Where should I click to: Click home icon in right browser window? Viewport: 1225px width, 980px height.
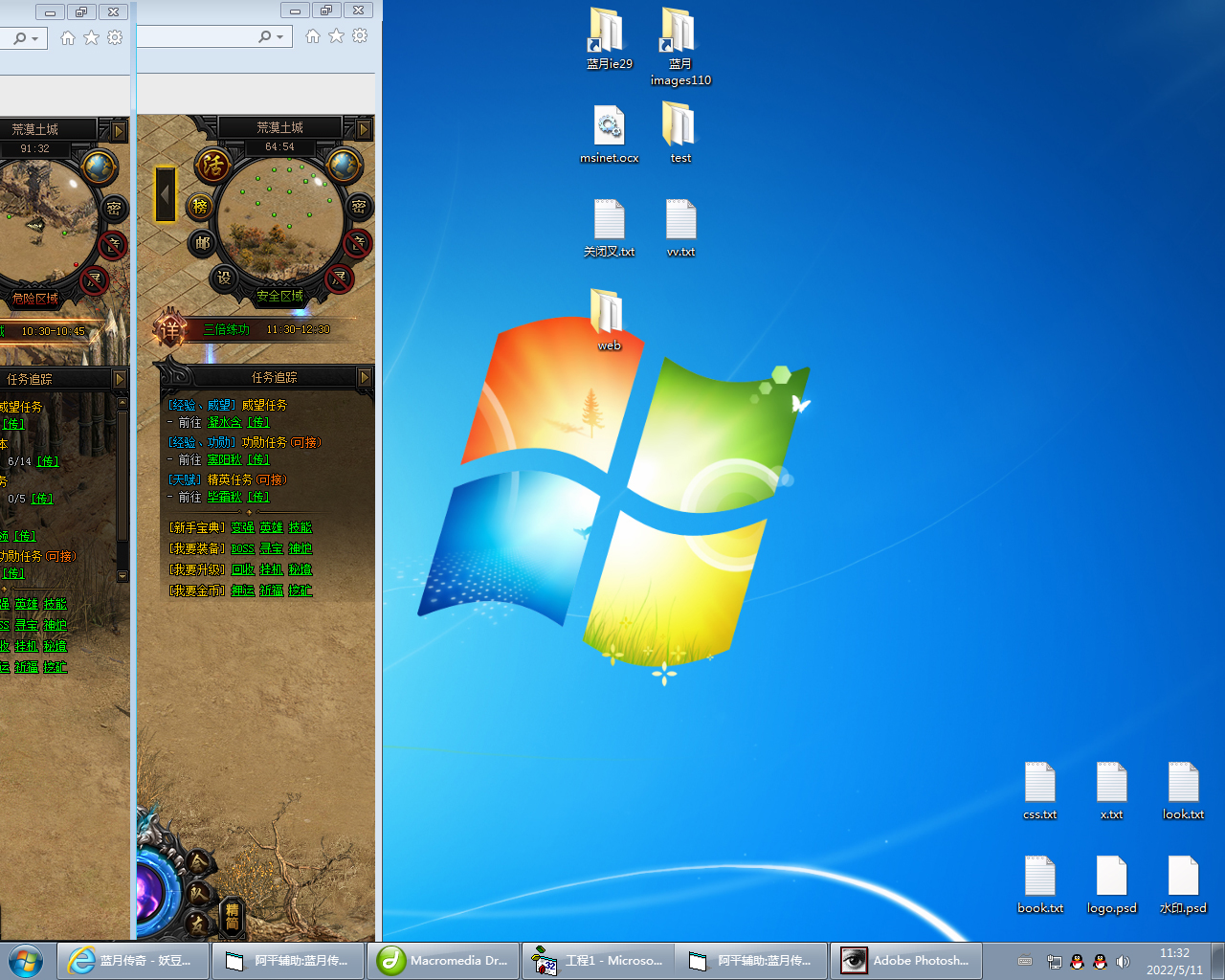tap(313, 36)
